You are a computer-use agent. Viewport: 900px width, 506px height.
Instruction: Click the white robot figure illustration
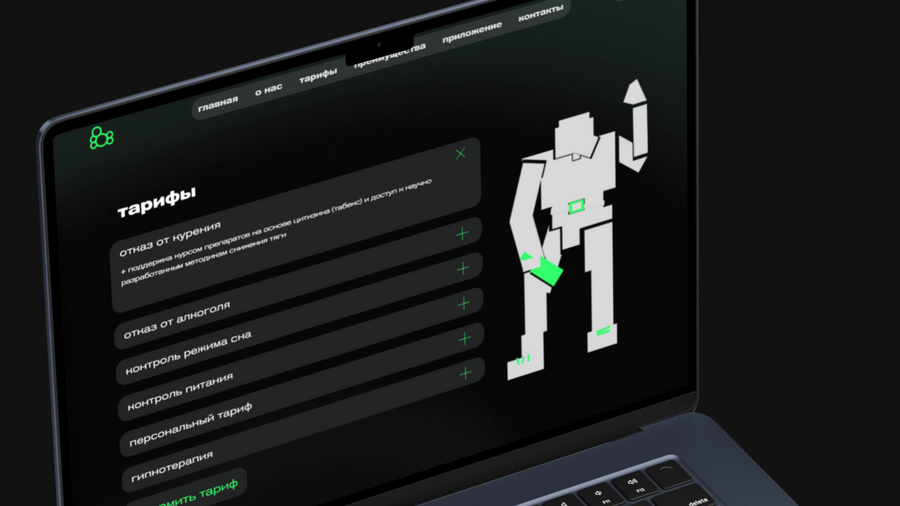click(577, 229)
